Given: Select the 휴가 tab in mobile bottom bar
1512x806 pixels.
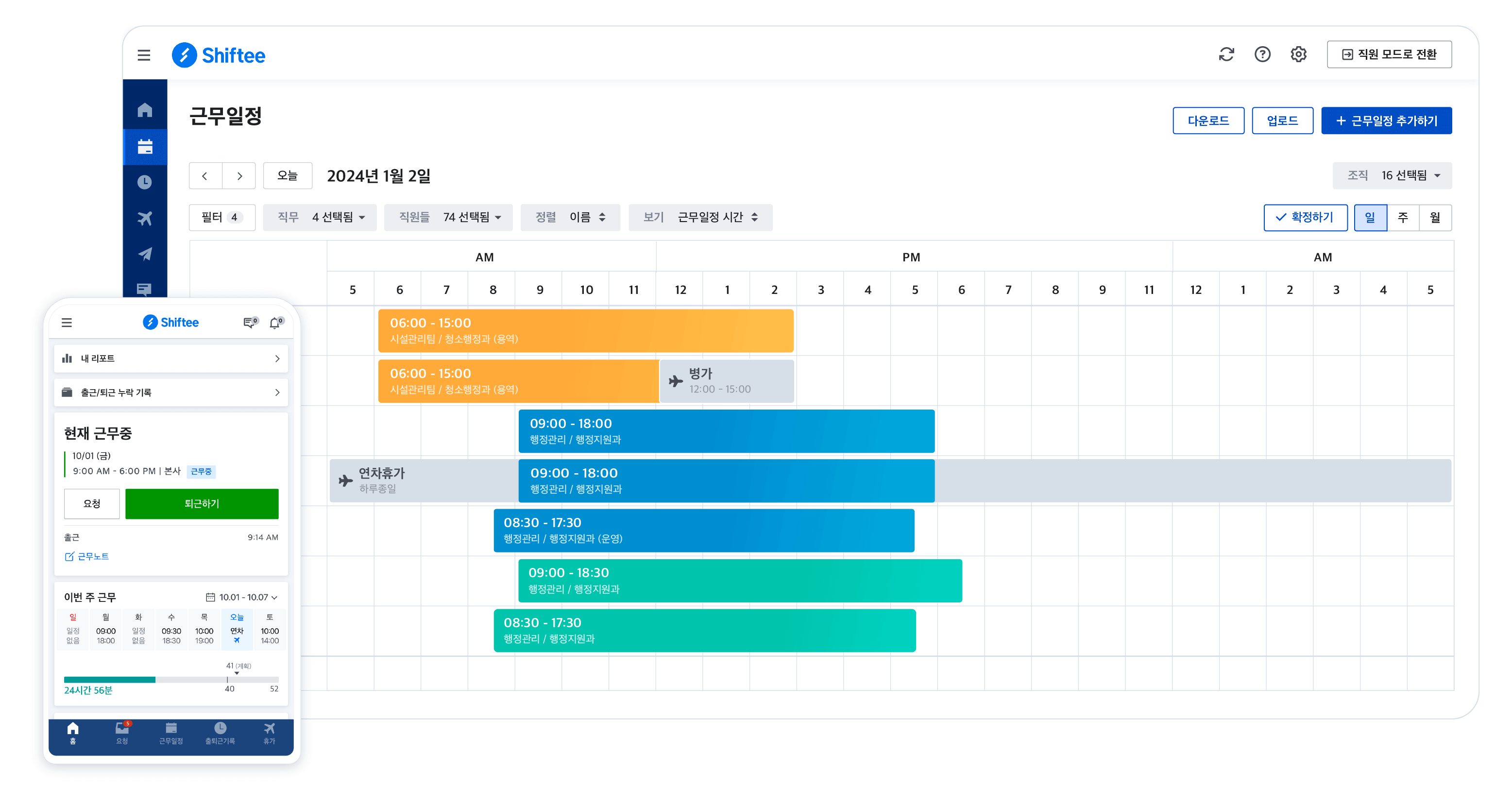Looking at the screenshot, I should click(x=269, y=733).
